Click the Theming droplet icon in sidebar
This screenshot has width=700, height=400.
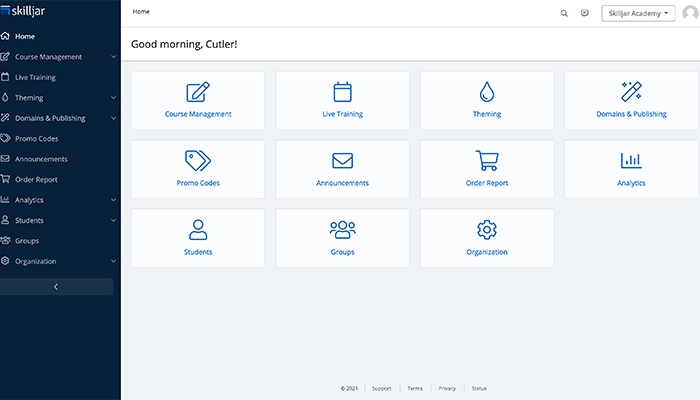[5, 97]
